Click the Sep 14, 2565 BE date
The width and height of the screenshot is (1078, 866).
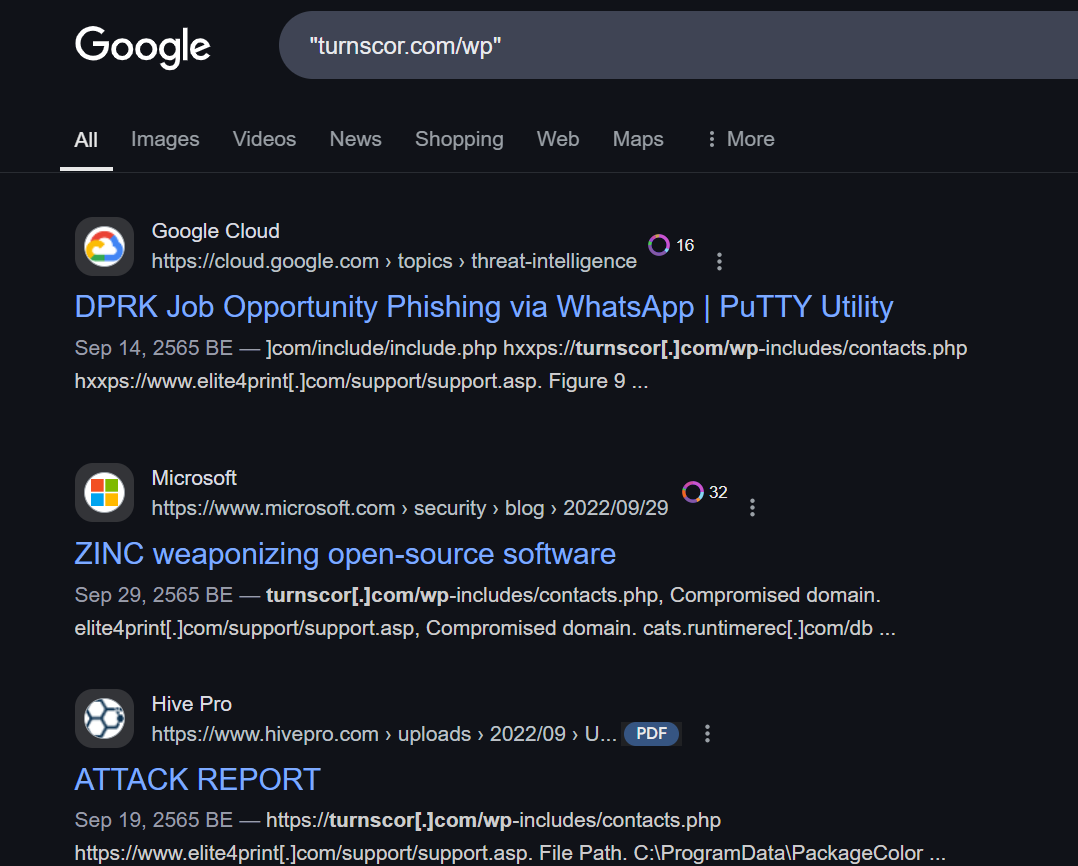pyautogui.click(x=153, y=348)
